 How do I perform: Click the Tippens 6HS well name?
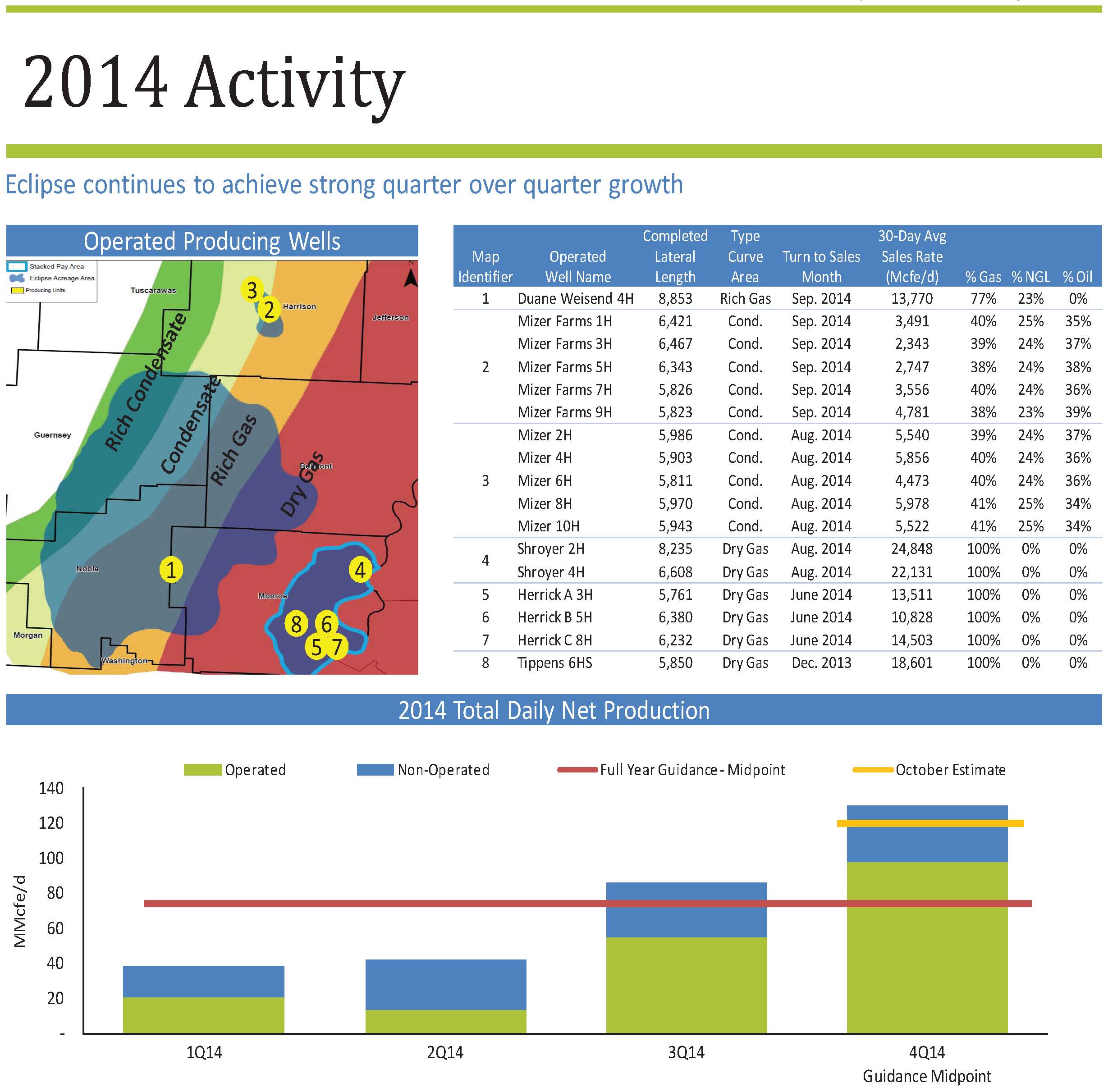point(554,663)
